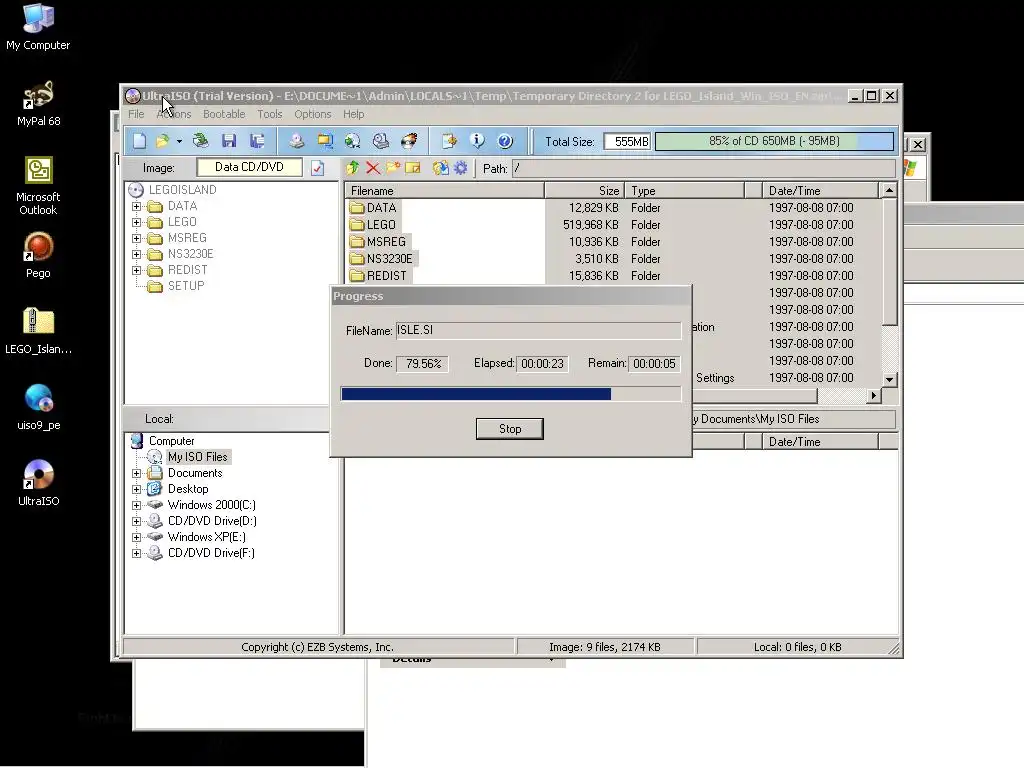This screenshot has height=768, width=1024.
Task: Open the Bootable menu
Action: tap(224, 114)
